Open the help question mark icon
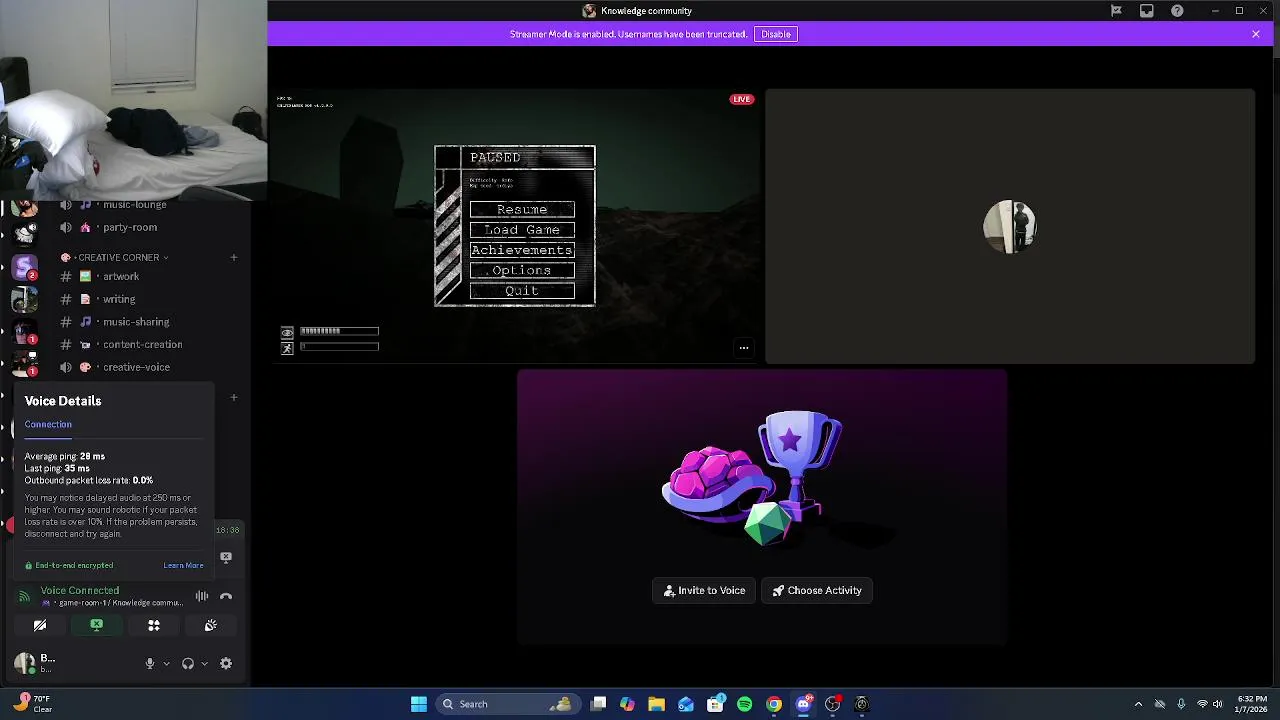The image size is (1280, 720). pos(1177,11)
